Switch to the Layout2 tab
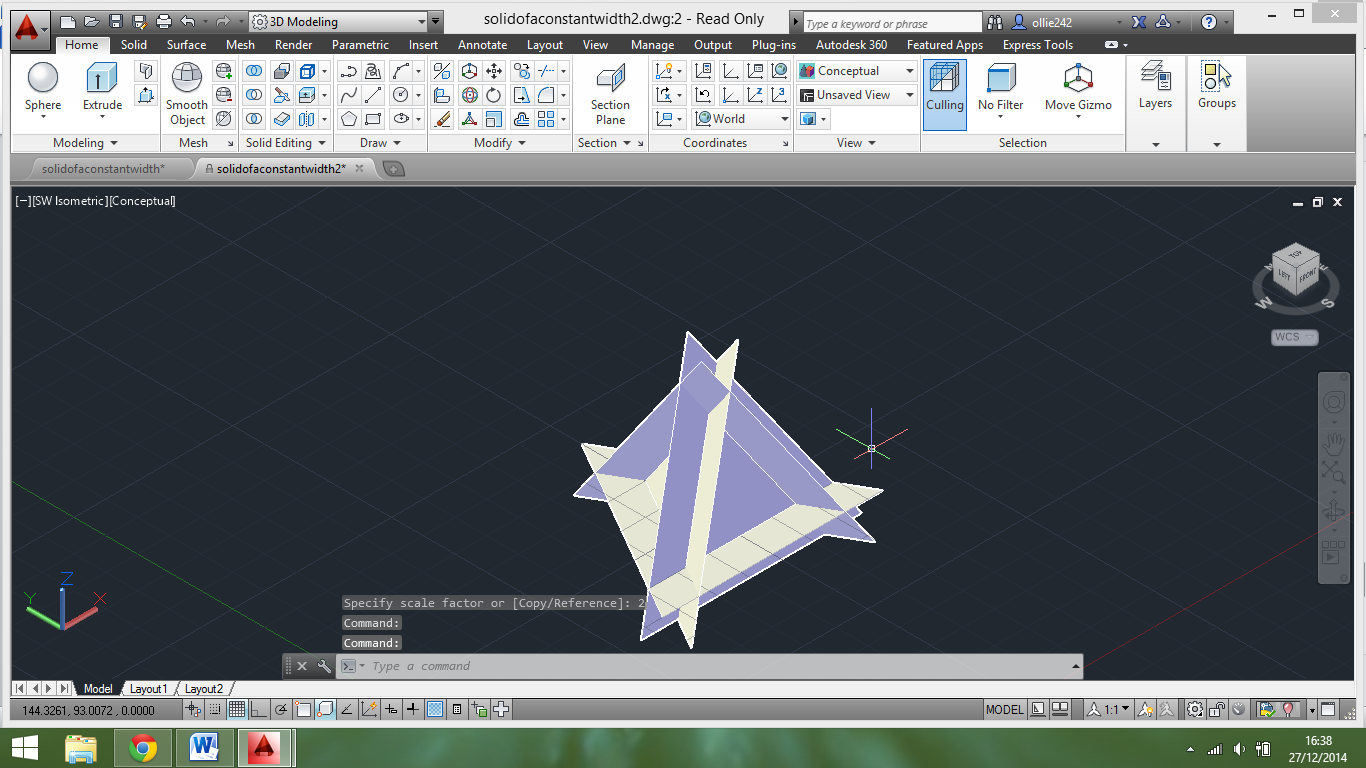The image size is (1366, 768). tap(204, 689)
